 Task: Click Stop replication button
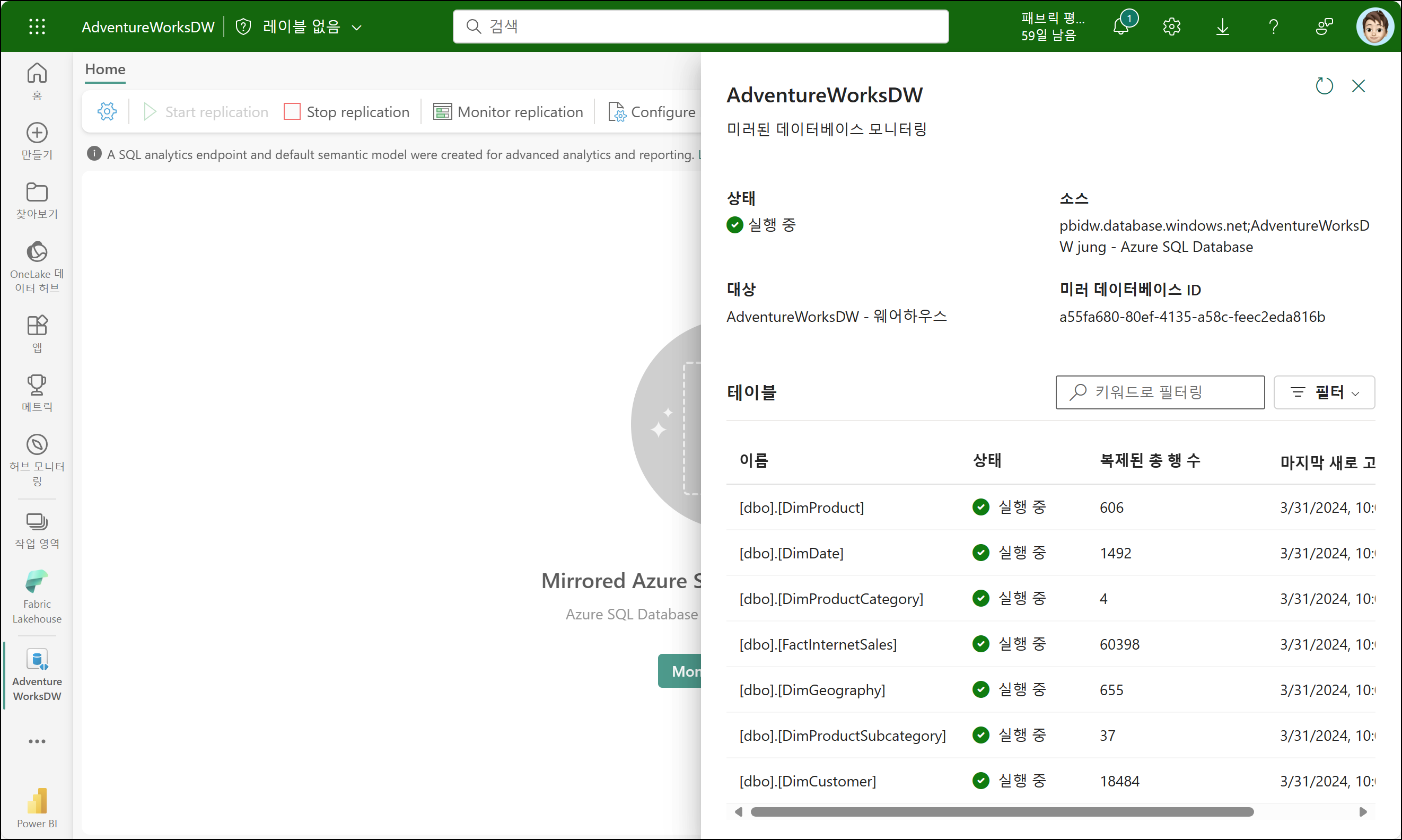(346, 112)
